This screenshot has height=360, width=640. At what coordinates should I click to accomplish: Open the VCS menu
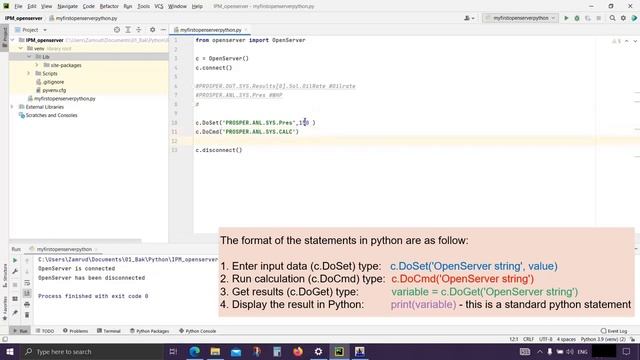[159, 6]
